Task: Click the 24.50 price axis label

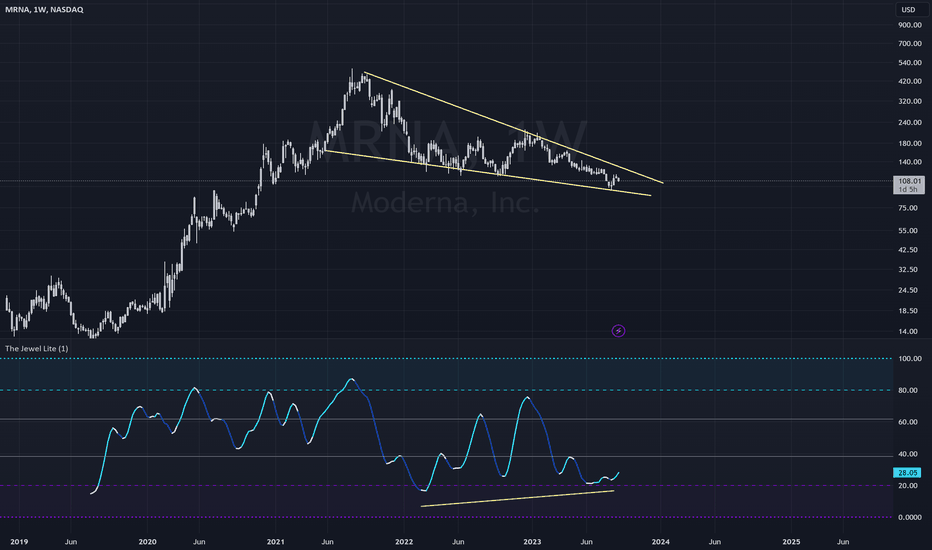Action: (908, 290)
